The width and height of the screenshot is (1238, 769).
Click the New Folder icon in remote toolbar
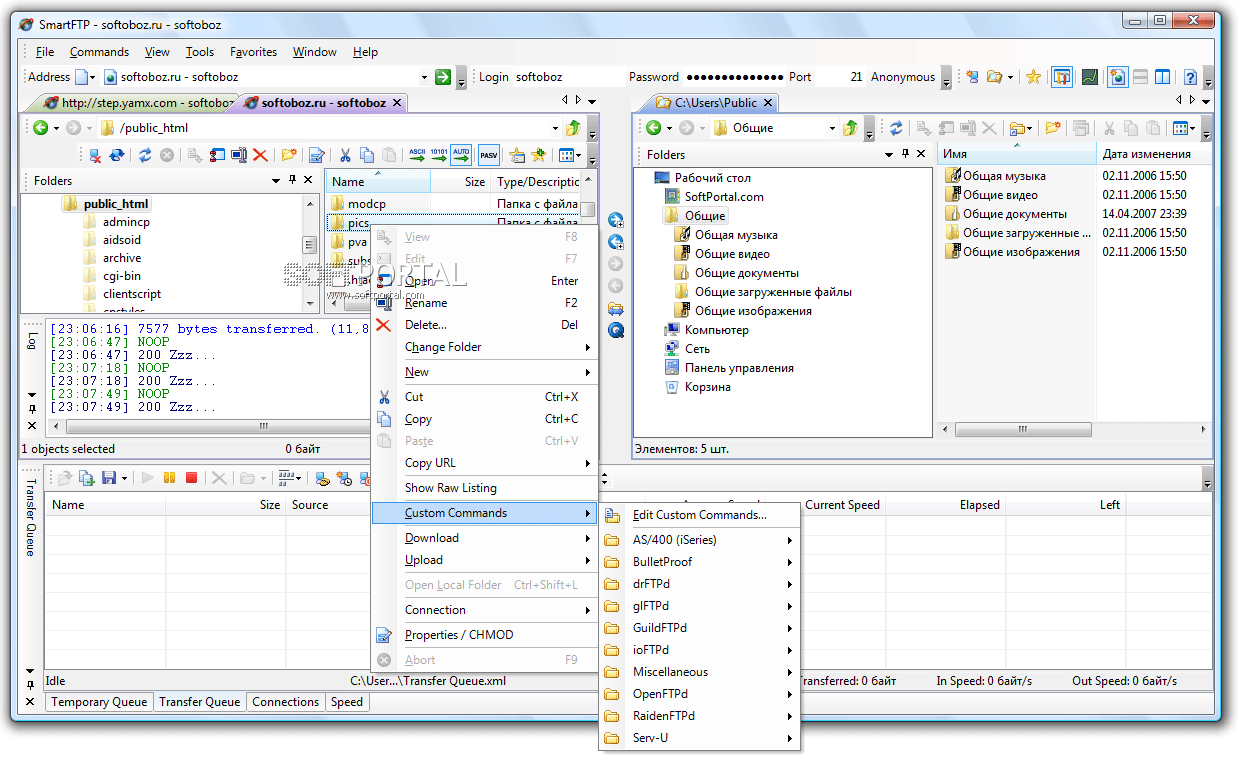(289, 155)
